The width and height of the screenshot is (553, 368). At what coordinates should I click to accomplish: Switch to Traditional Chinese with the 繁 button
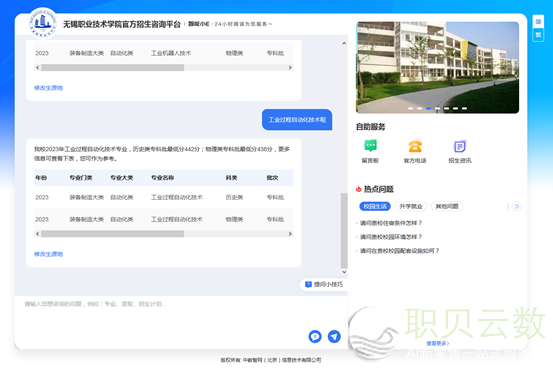[x=538, y=35]
